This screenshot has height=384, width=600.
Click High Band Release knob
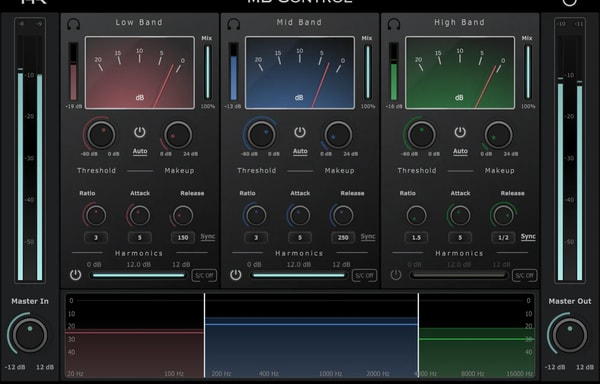[503, 215]
